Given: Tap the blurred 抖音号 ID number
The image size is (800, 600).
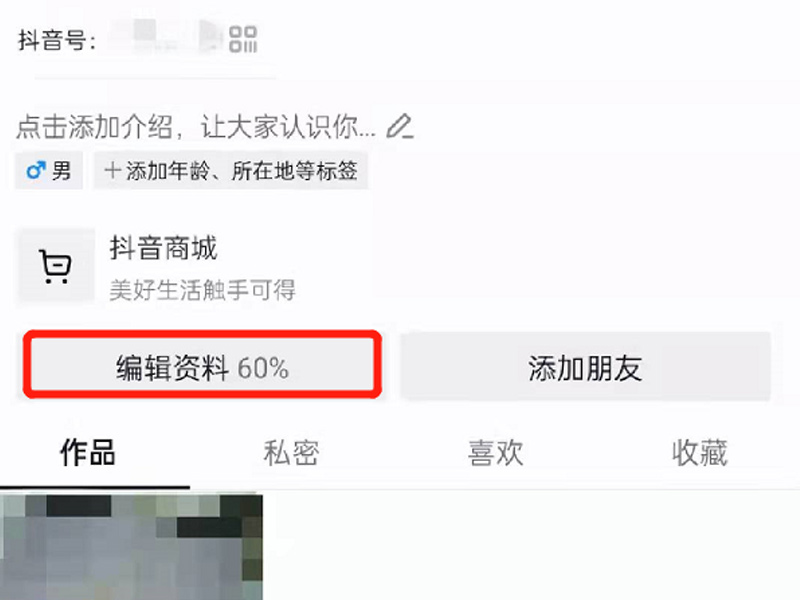Looking at the screenshot, I should pyautogui.click(x=162, y=37).
